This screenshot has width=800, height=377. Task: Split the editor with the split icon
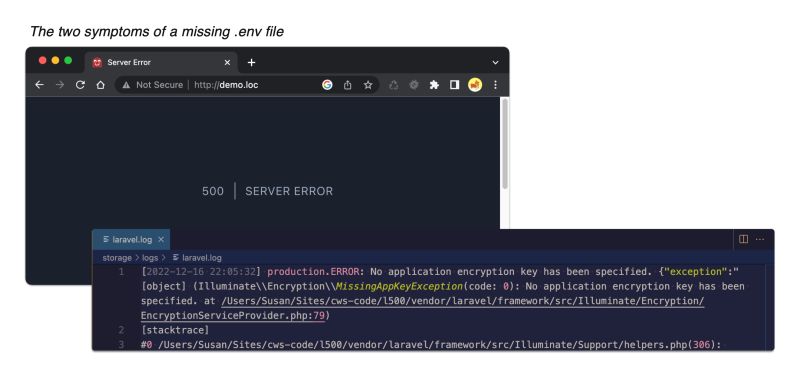[743, 239]
